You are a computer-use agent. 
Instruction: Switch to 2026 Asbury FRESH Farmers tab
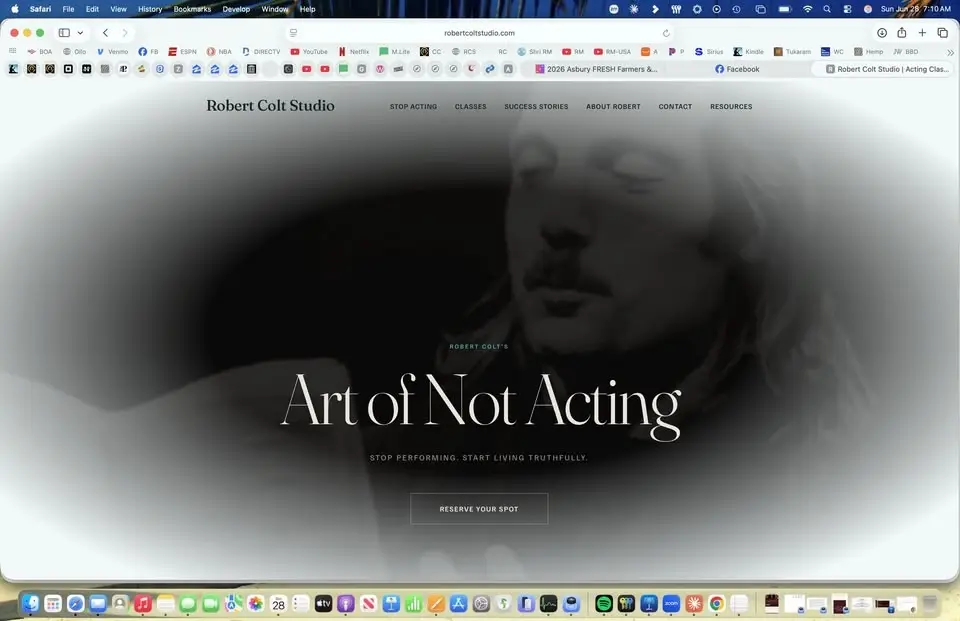596,69
